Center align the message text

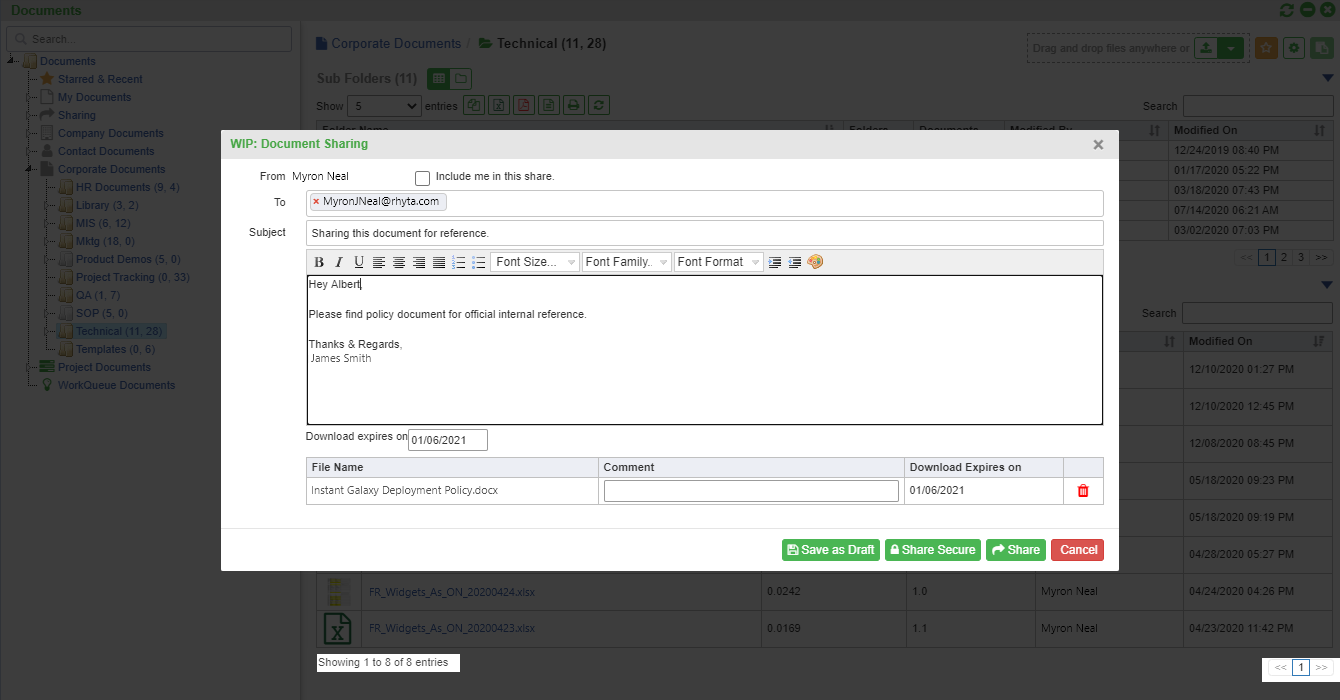[399, 262]
